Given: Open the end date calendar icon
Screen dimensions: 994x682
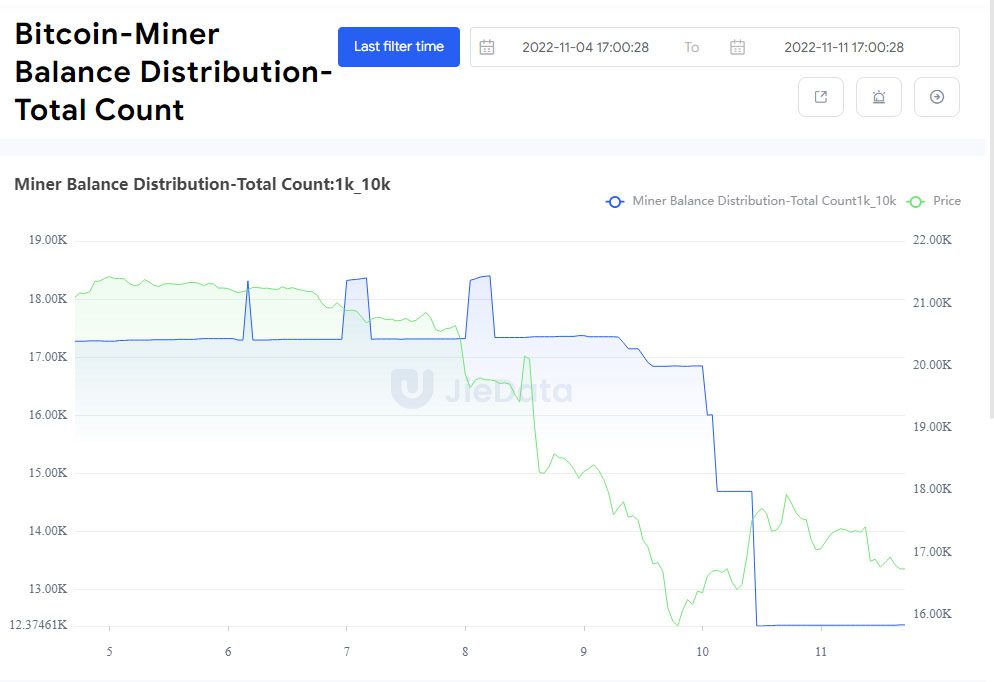Looking at the screenshot, I should tap(737, 47).
